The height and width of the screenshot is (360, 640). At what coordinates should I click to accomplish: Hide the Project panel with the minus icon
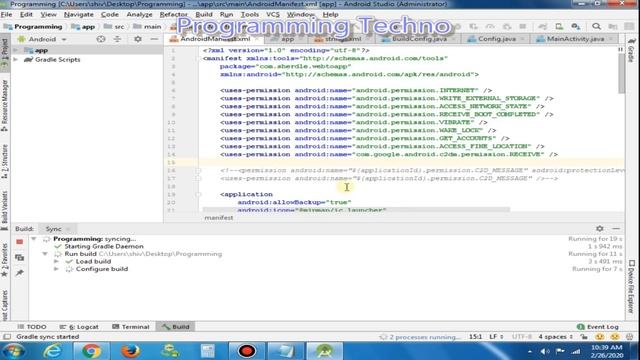pyautogui.click(x=154, y=39)
